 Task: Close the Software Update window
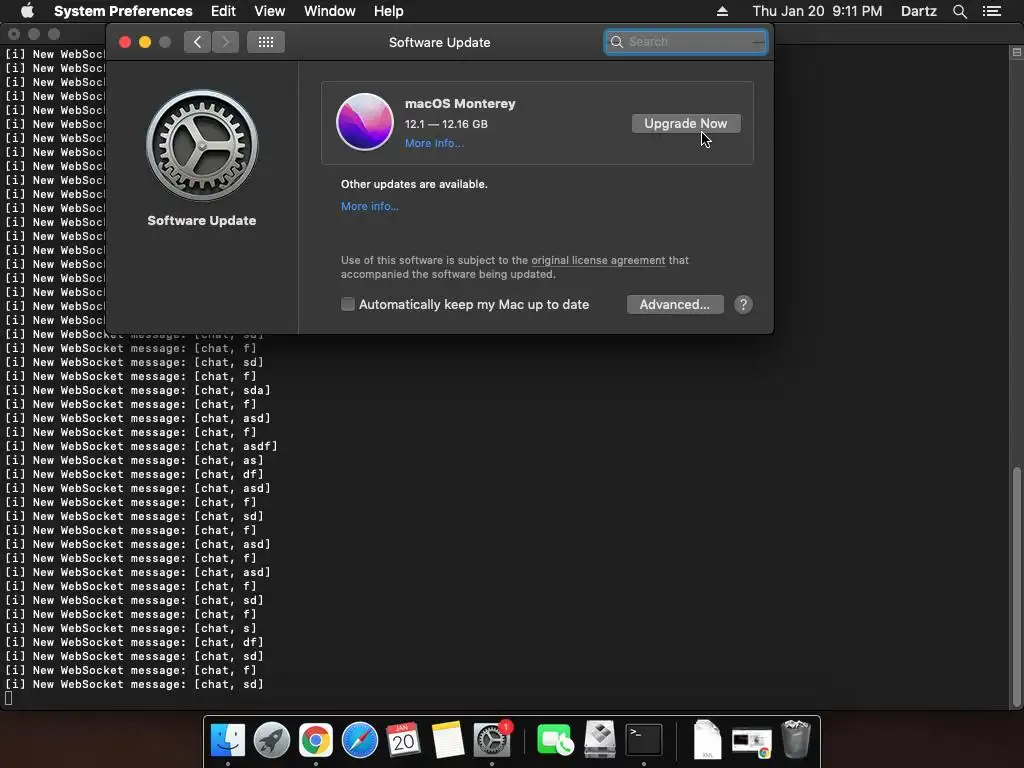125,42
